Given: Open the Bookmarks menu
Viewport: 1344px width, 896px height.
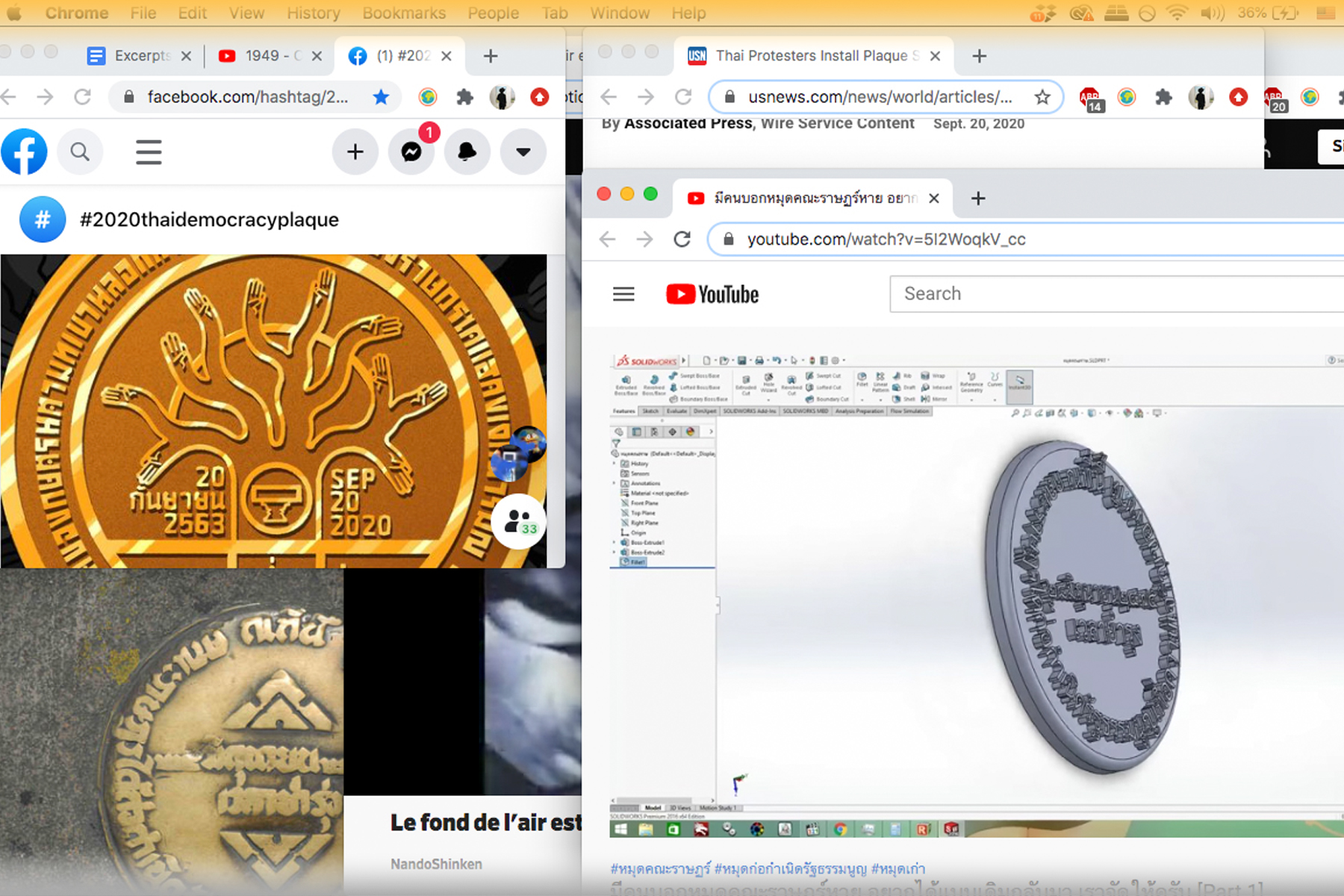Looking at the screenshot, I should pyautogui.click(x=404, y=13).
